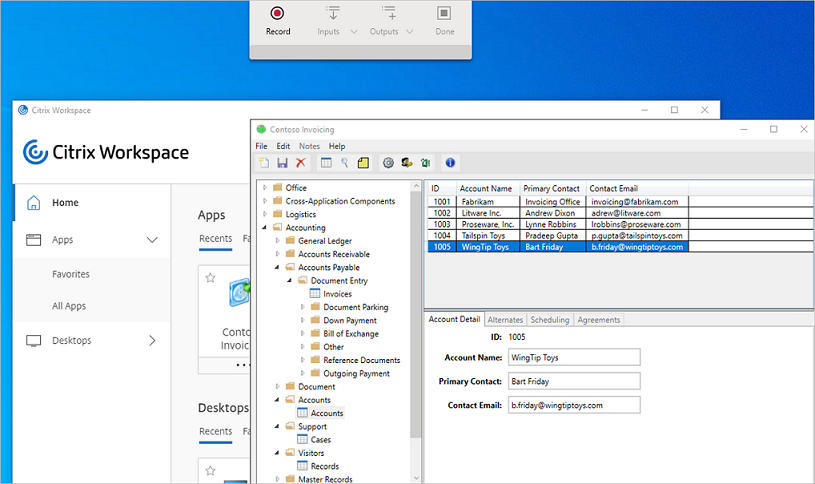This screenshot has height=484, width=815.
Task: Open the File menu
Action: pyautogui.click(x=261, y=146)
